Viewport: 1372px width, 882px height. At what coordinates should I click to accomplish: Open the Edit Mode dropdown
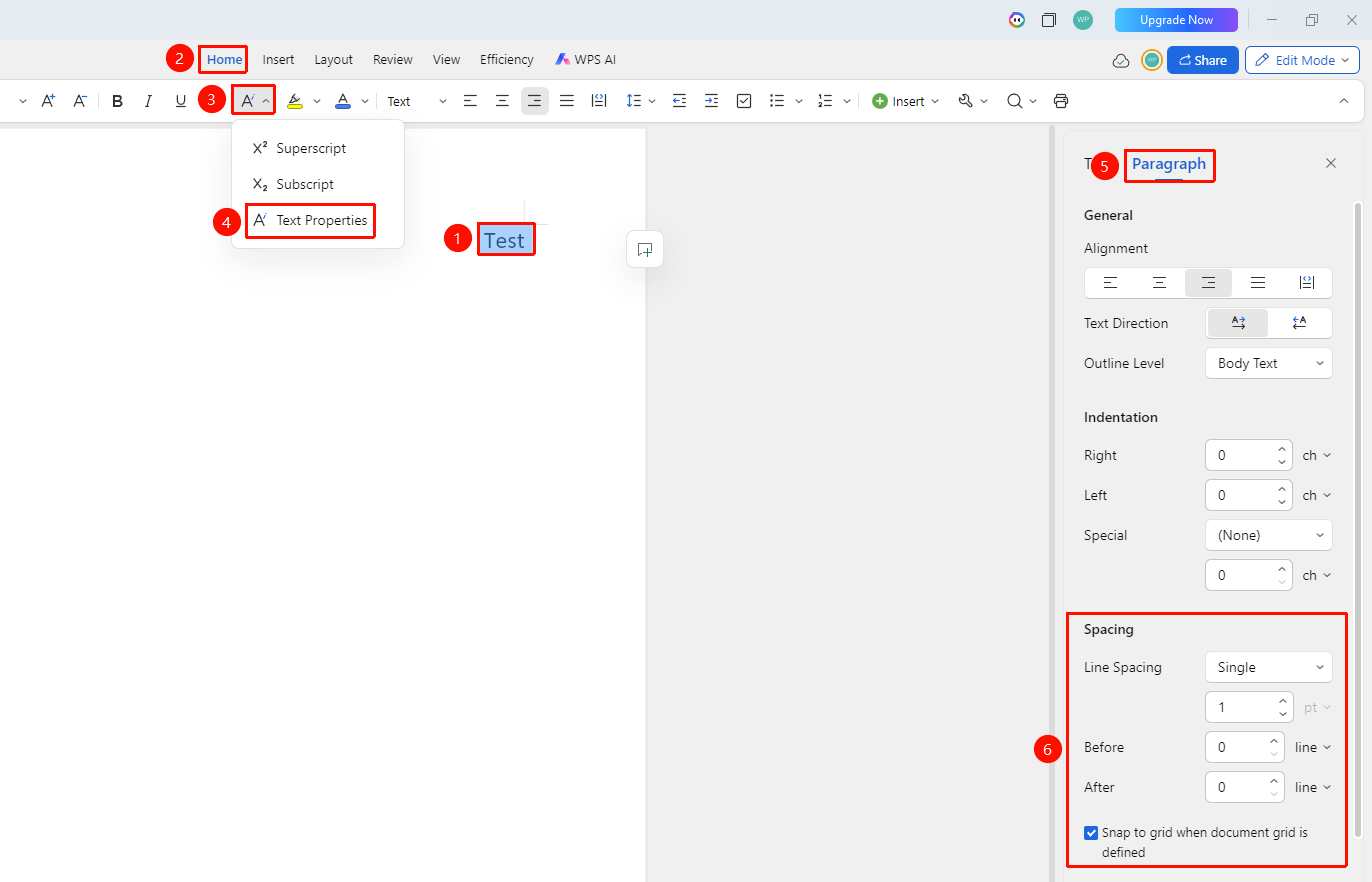1302,60
